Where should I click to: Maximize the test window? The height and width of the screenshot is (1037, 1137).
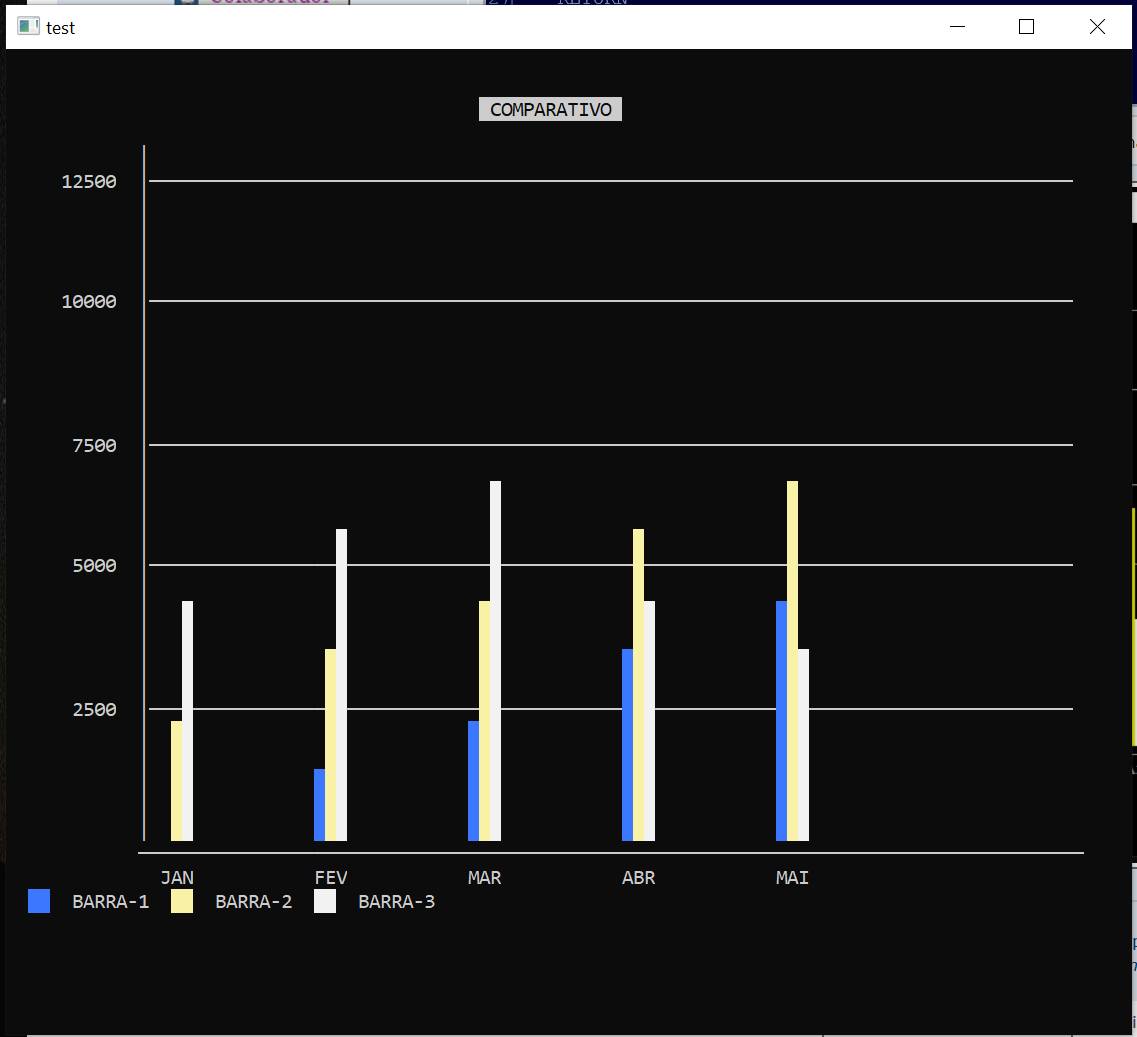[1026, 27]
